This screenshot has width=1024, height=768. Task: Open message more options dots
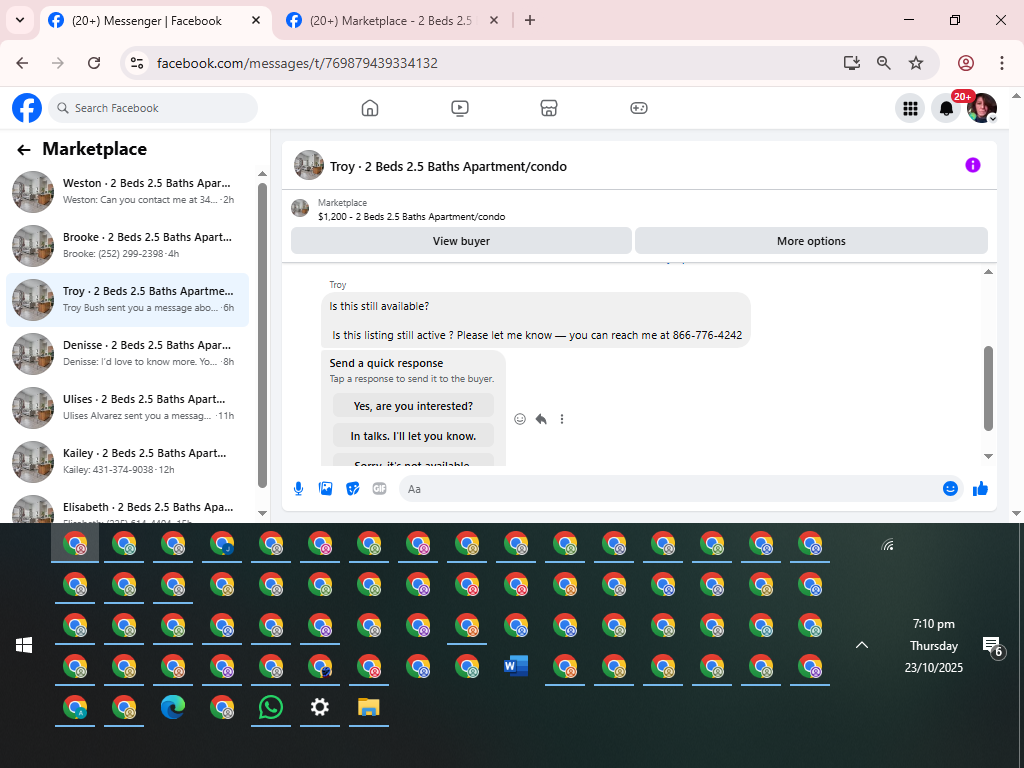(562, 419)
